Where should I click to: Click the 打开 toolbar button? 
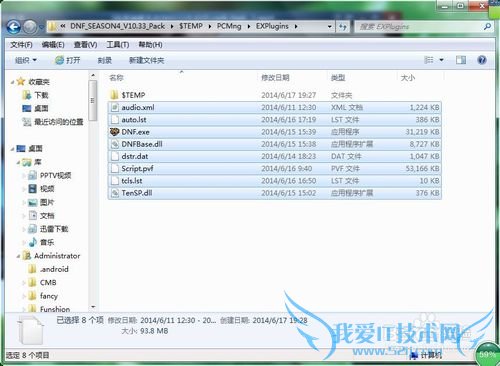click(x=68, y=60)
